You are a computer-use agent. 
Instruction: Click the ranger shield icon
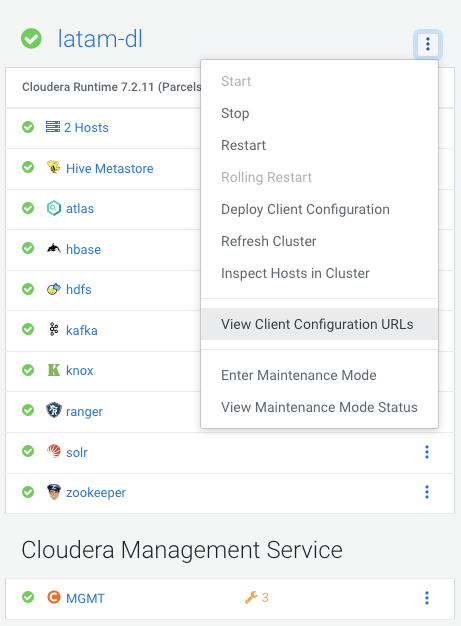pos(53,410)
